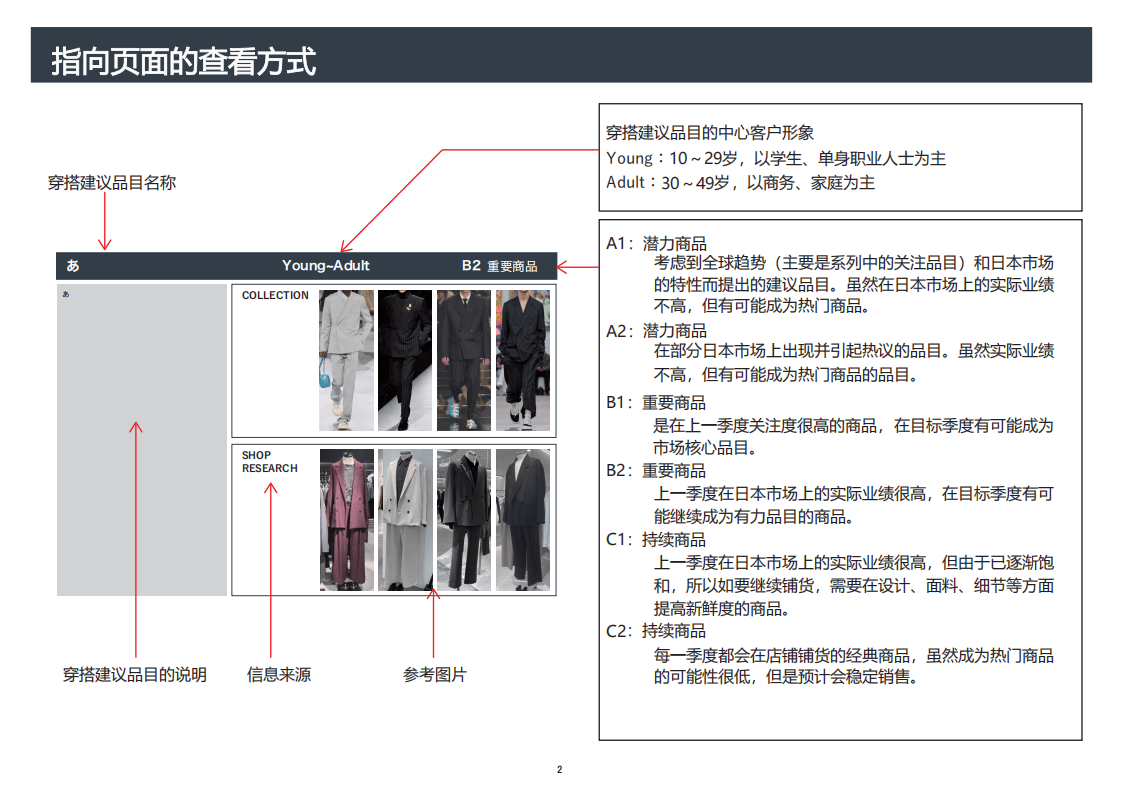Select the 穿搭建议品目的说明 caption
The width and height of the screenshot is (1123, 794).
(135, 675)
